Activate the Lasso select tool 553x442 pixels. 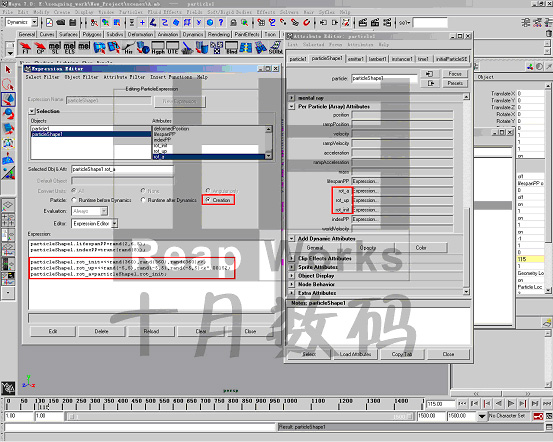click(8, 85)
